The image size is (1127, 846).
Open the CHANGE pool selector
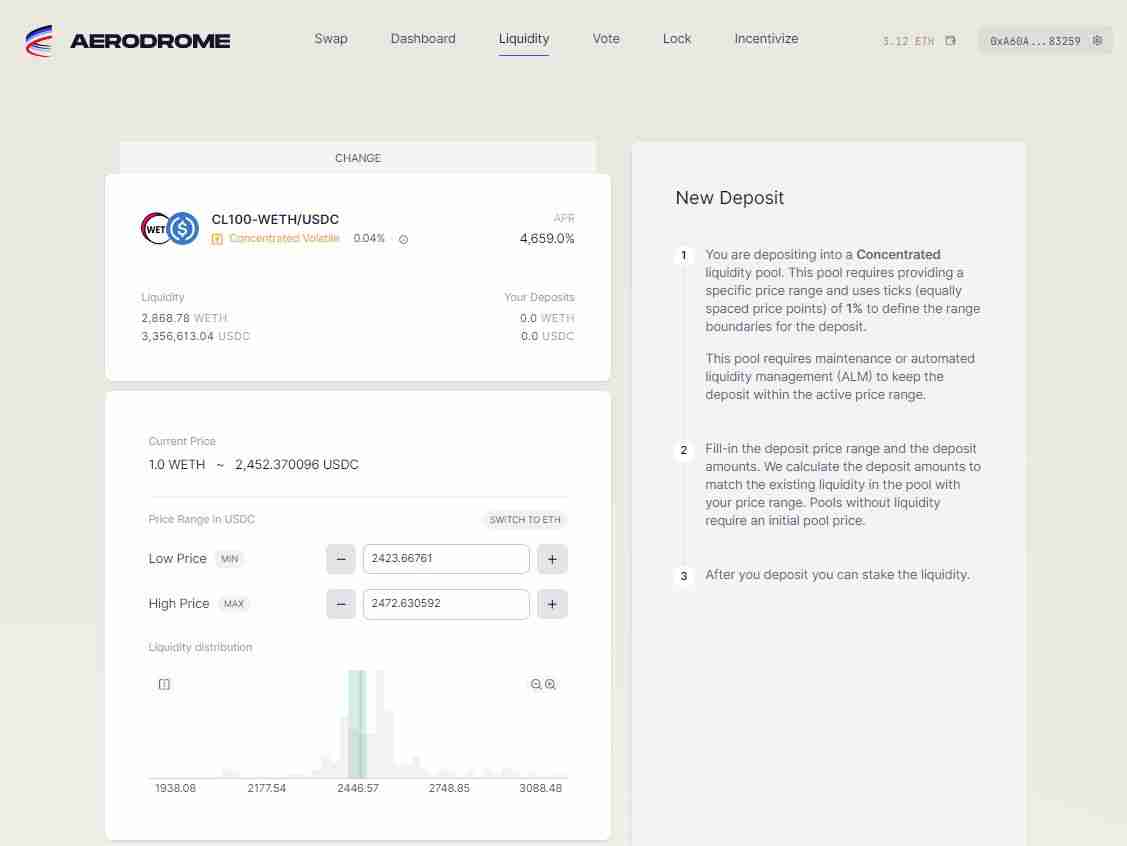[357, 158]
